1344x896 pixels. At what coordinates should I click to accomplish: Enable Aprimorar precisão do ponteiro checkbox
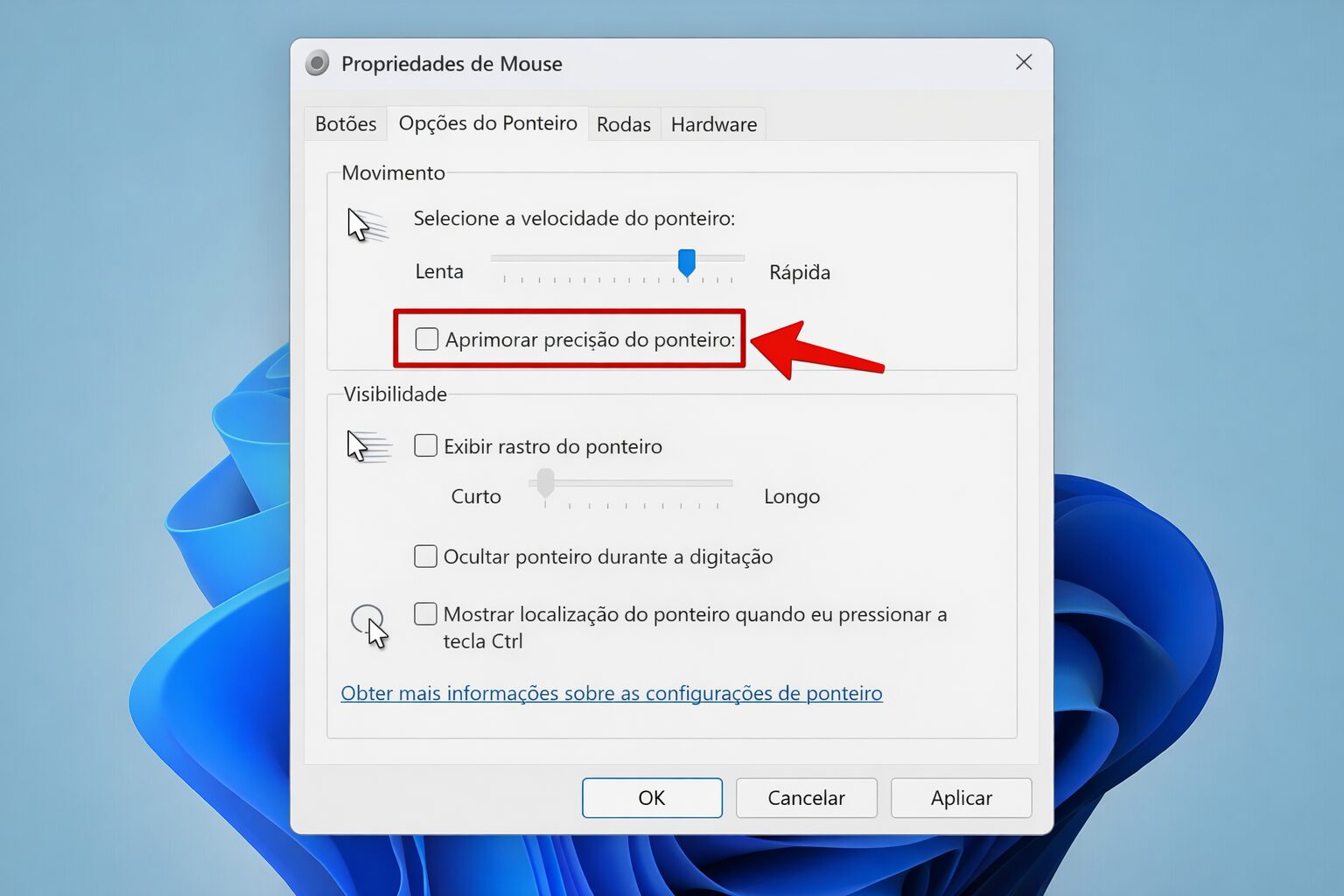tap(426, 339)
